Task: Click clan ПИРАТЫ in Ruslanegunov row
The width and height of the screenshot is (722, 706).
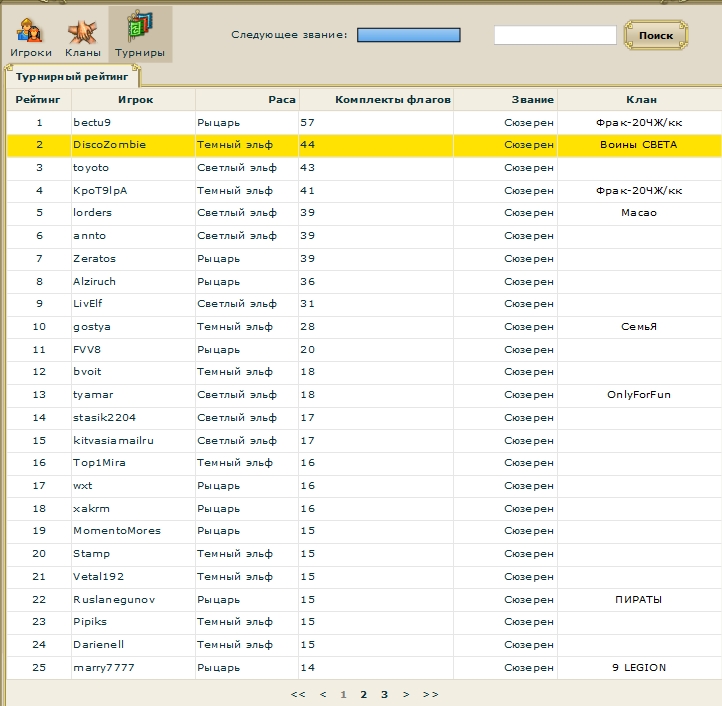Action: (x=639, y=600)
